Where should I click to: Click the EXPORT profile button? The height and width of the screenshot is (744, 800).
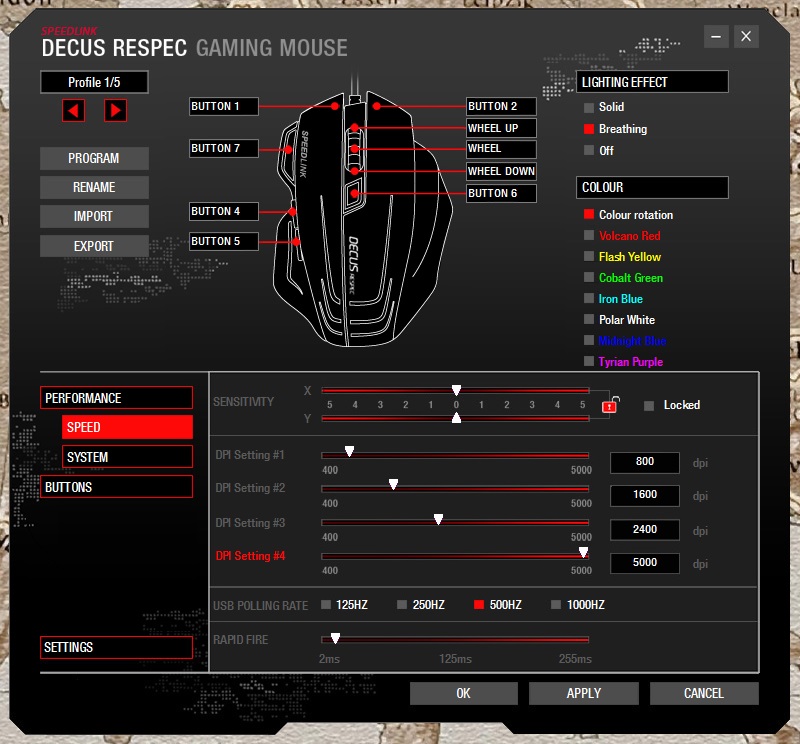94,246
